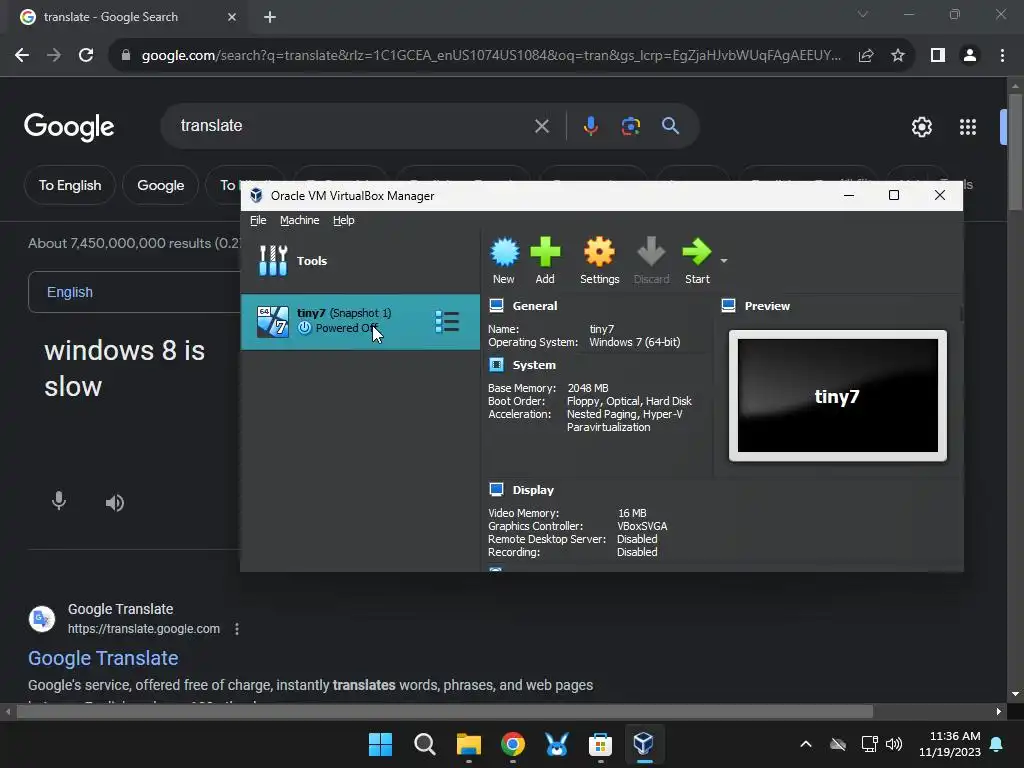Click the Display section header
The image size is (1024, 768).
[x=533, y=490]
